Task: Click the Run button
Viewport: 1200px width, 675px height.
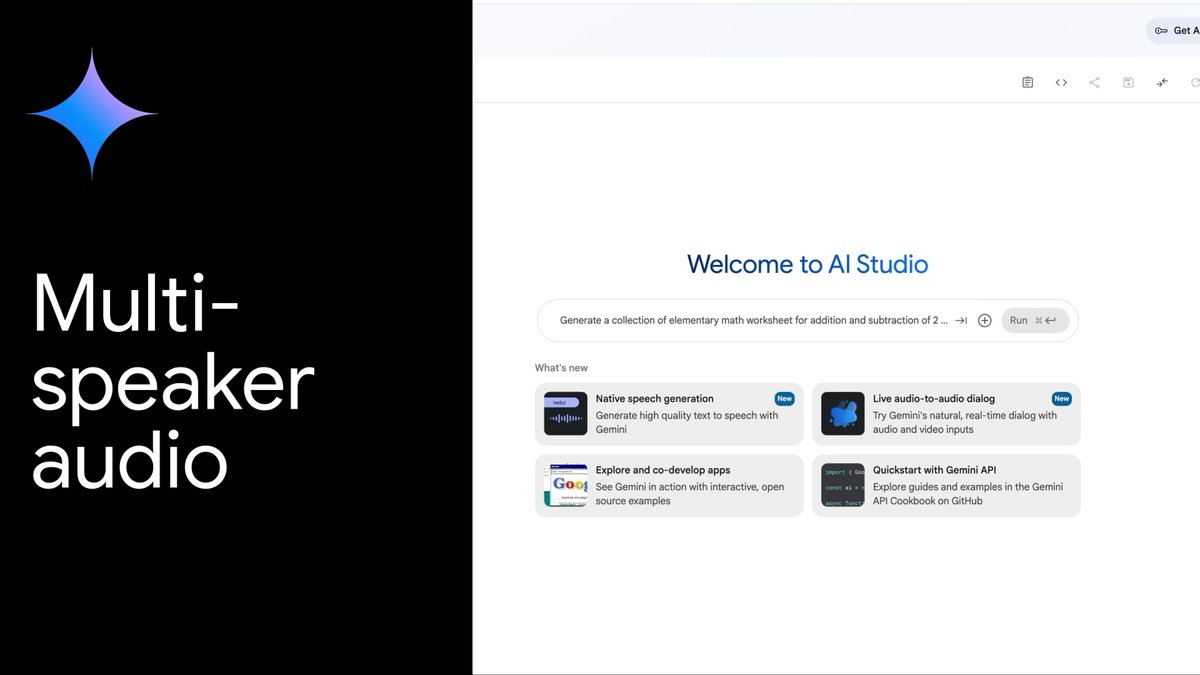Action: [x=1035, y=321]
